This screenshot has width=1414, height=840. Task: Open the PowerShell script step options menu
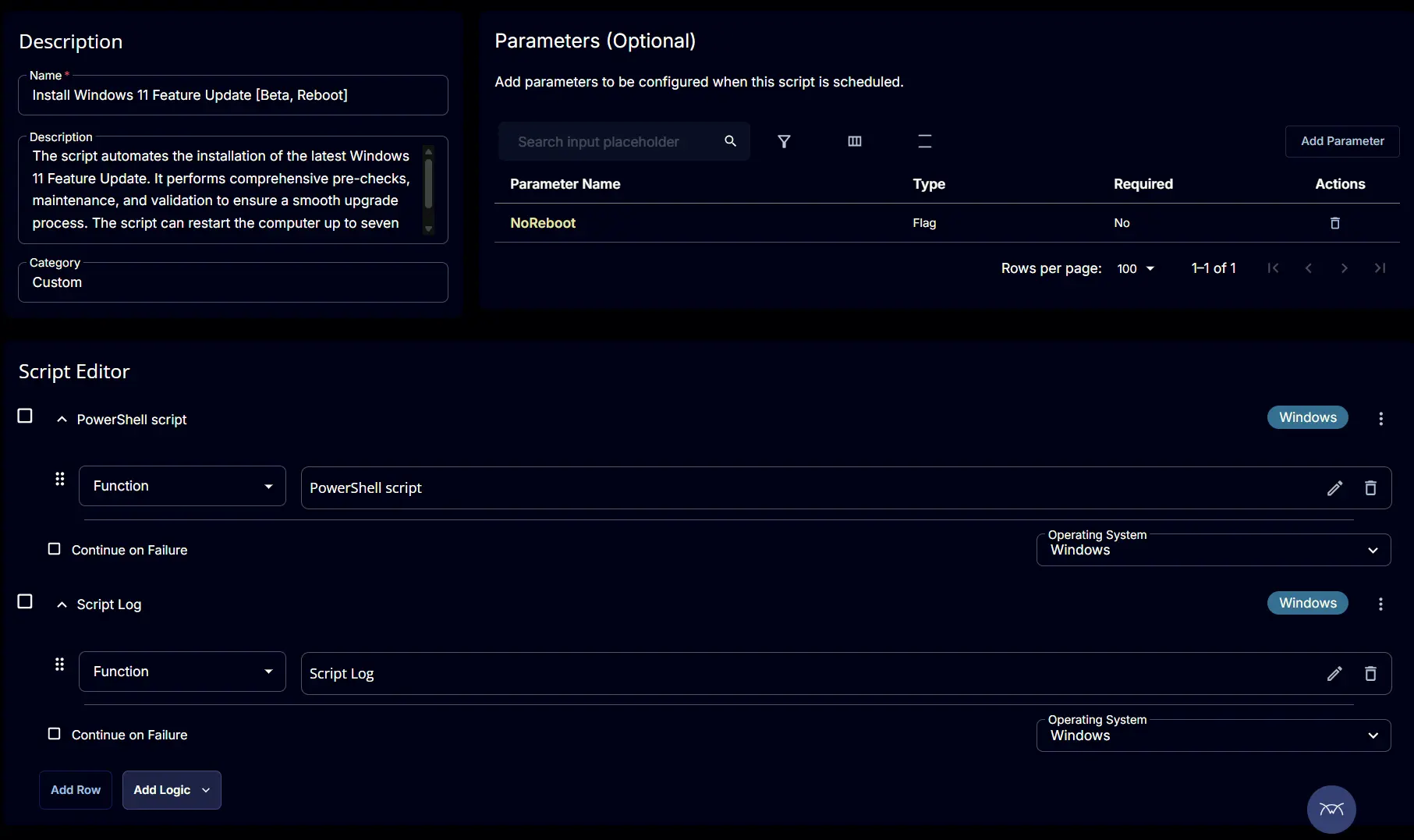point(1381,419)
